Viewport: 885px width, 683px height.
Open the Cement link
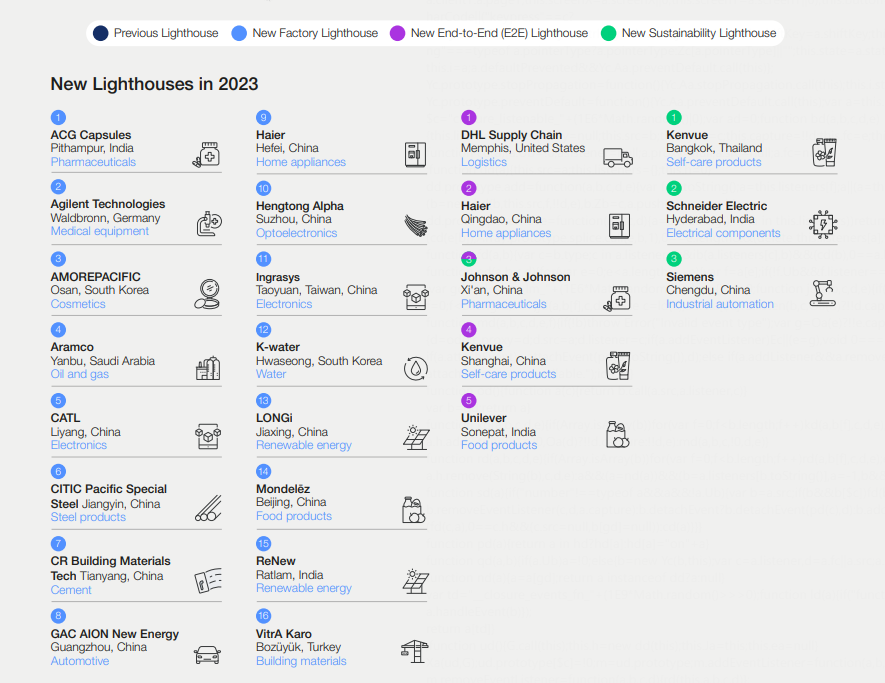(x=71, y=590)
